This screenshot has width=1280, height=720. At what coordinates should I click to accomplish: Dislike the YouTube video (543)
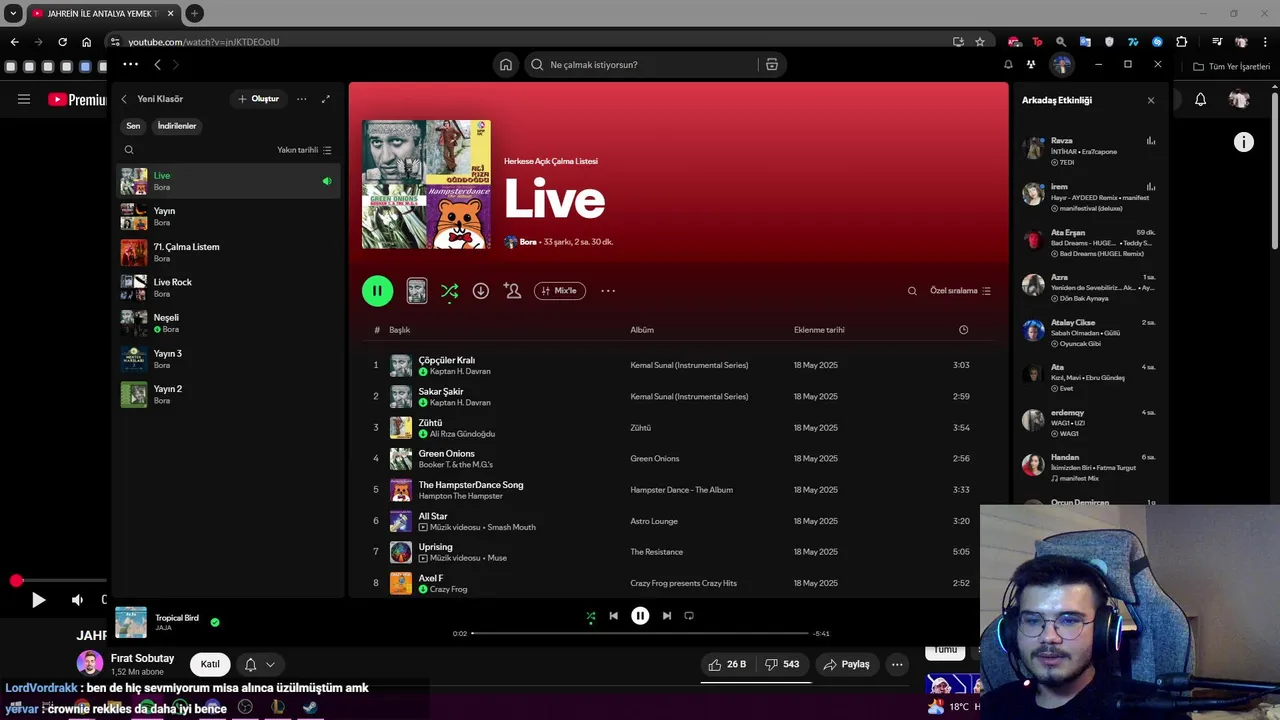coord(781,664)
